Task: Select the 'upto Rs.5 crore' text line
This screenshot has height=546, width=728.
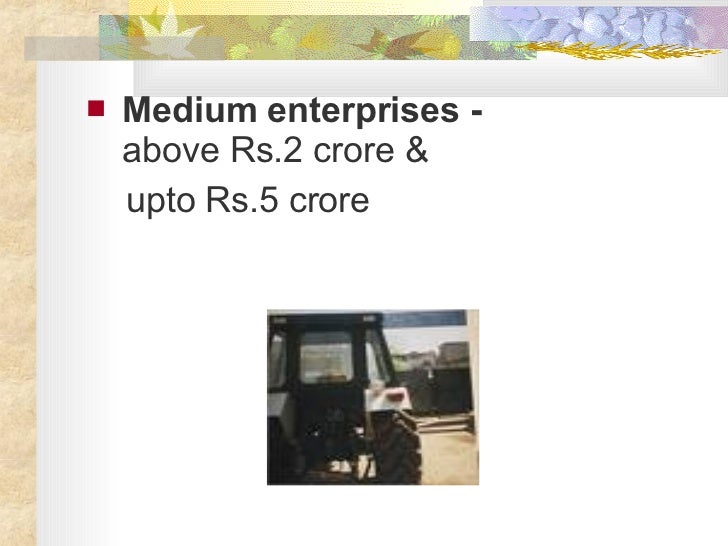Action: pyautogui.click(x=247, y=200)
